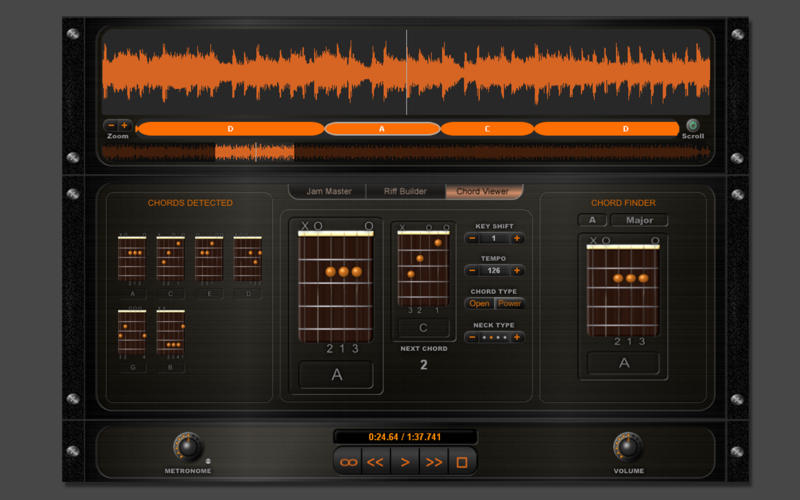Click the Neck Type plus button
The image size is (800, 500).
517,337
